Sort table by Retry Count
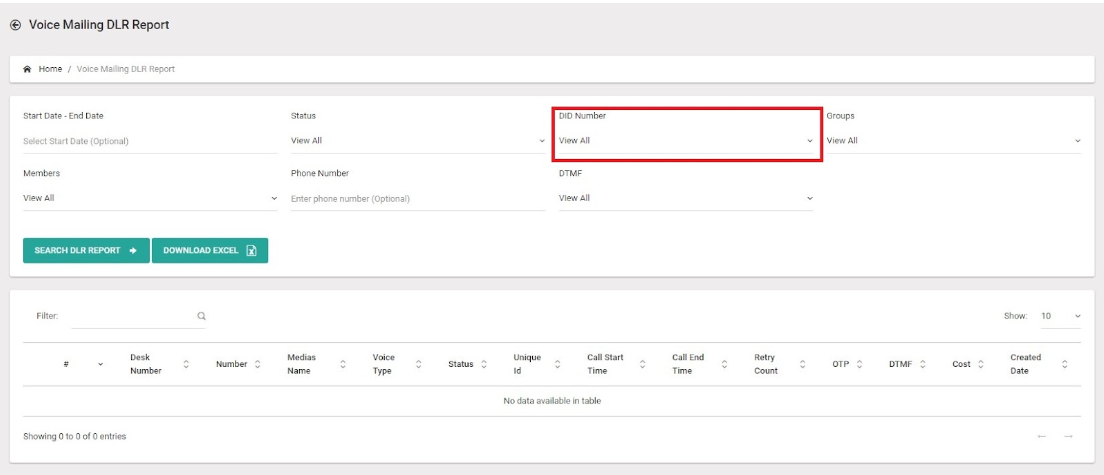1104x475 pixels. [x=779, y=364]
